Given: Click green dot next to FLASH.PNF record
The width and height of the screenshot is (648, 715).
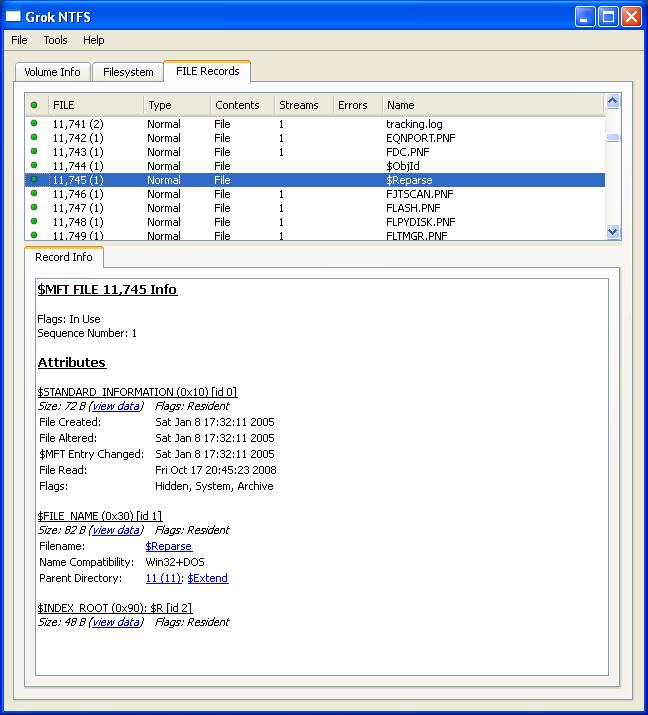Looking at the screenshot, I should click(x=34, y=208).
